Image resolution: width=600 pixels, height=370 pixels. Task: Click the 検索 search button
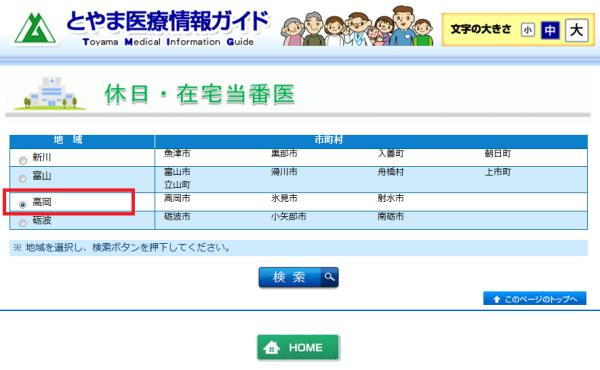tap(298, 277)
